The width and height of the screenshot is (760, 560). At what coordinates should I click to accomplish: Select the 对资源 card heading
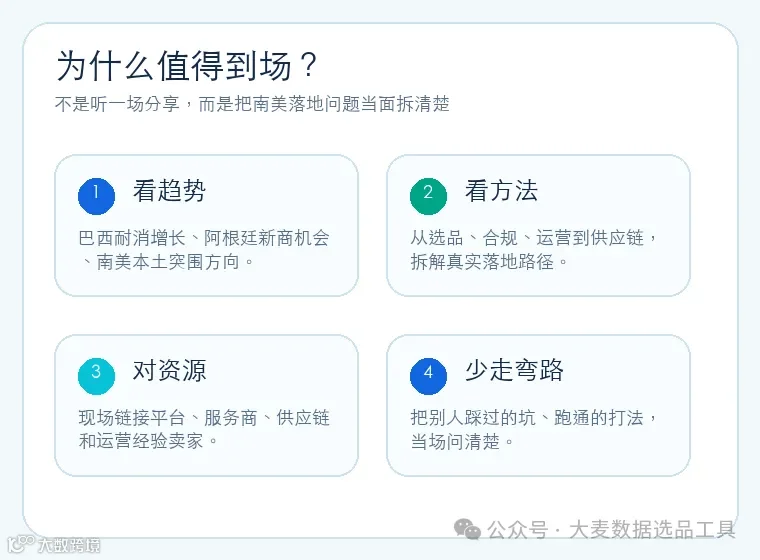coord(170,370)
